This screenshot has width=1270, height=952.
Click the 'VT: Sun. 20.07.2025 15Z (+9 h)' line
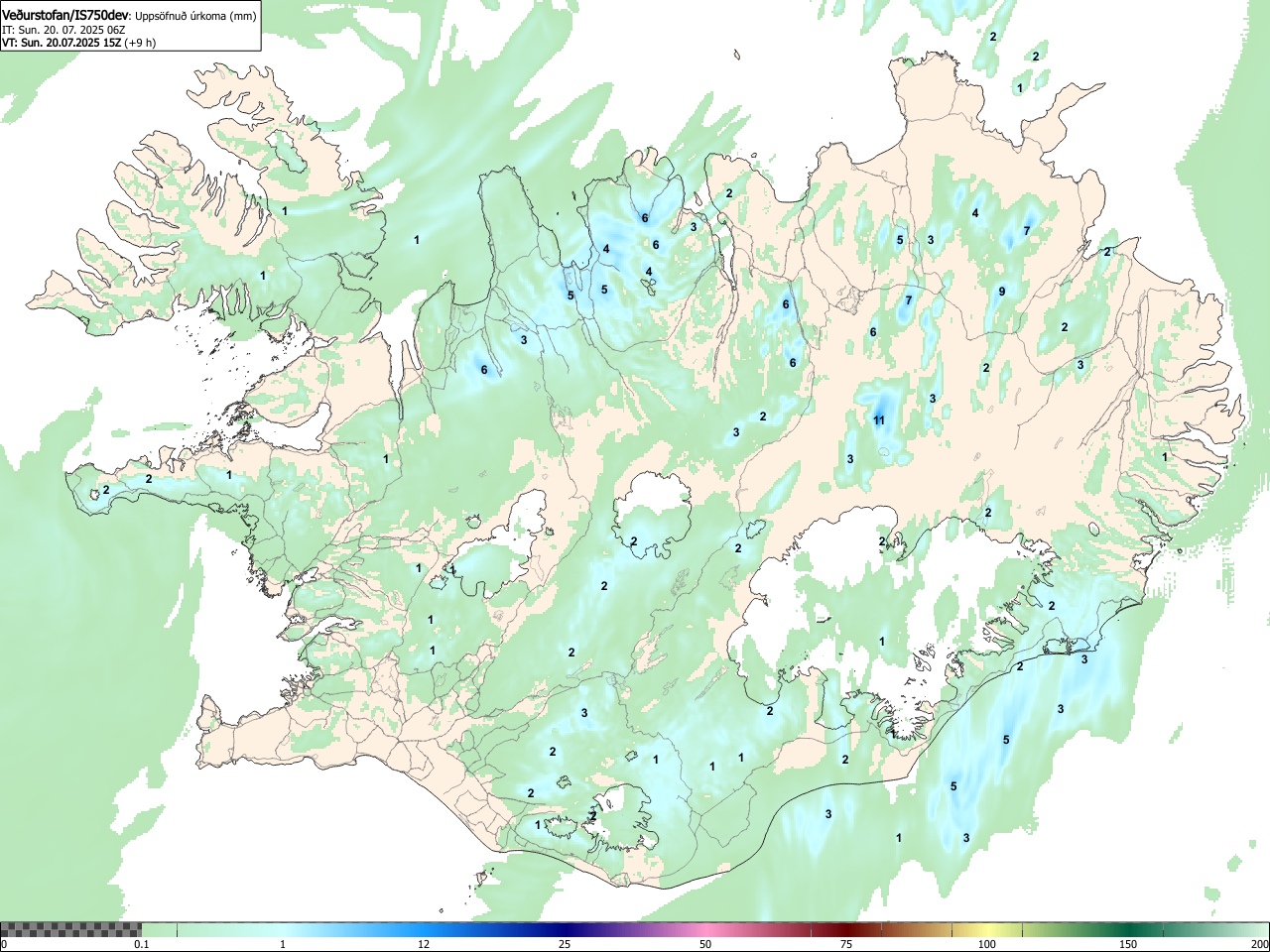pyautogui.click(x=79, y=43)
